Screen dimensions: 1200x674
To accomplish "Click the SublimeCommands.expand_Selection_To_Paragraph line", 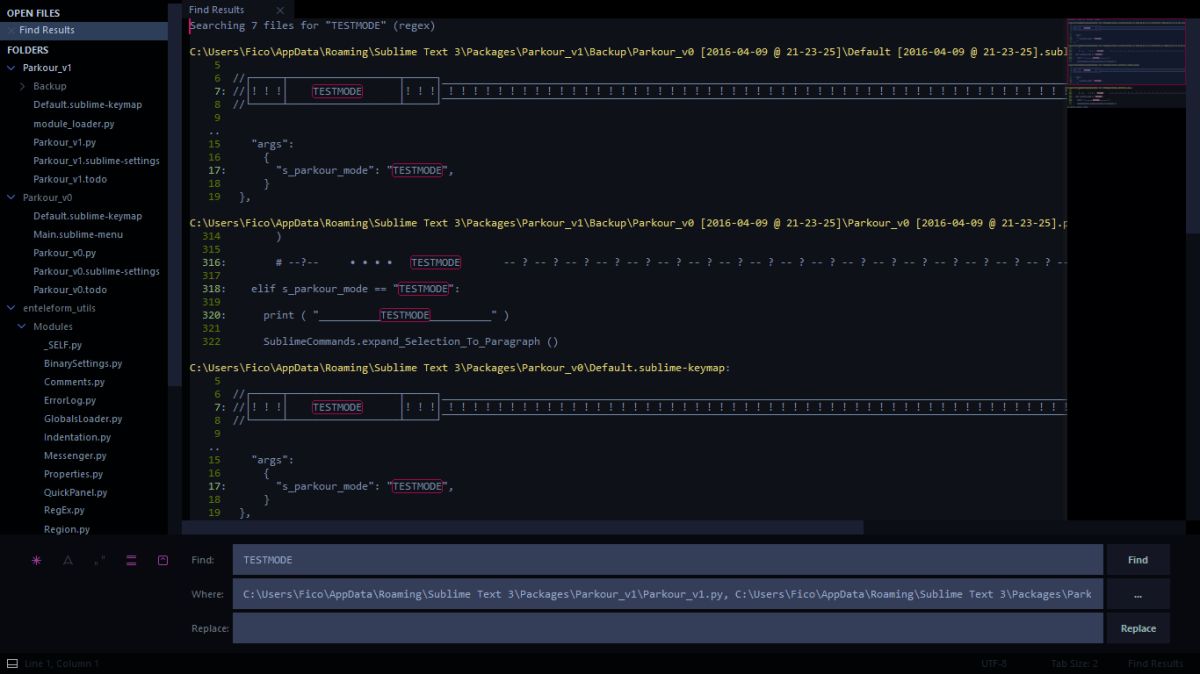I will (x=411, y=342).
